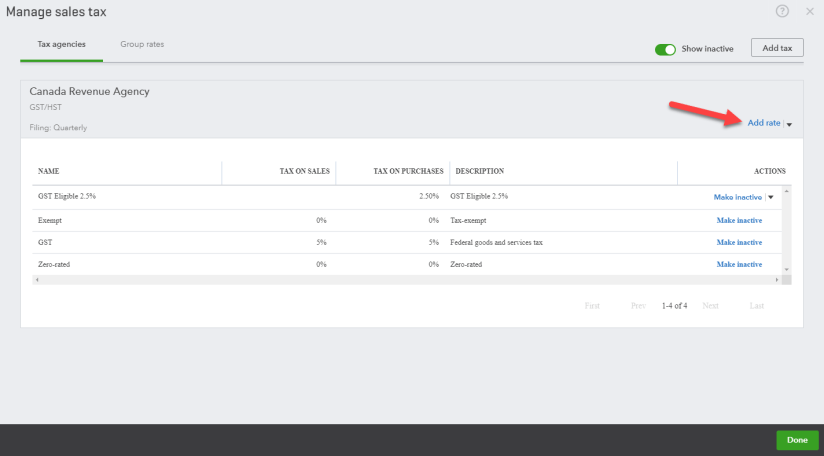Jump to the Last page of rates
The width and height of the screenshot is (824, 456).
(757, 305)
